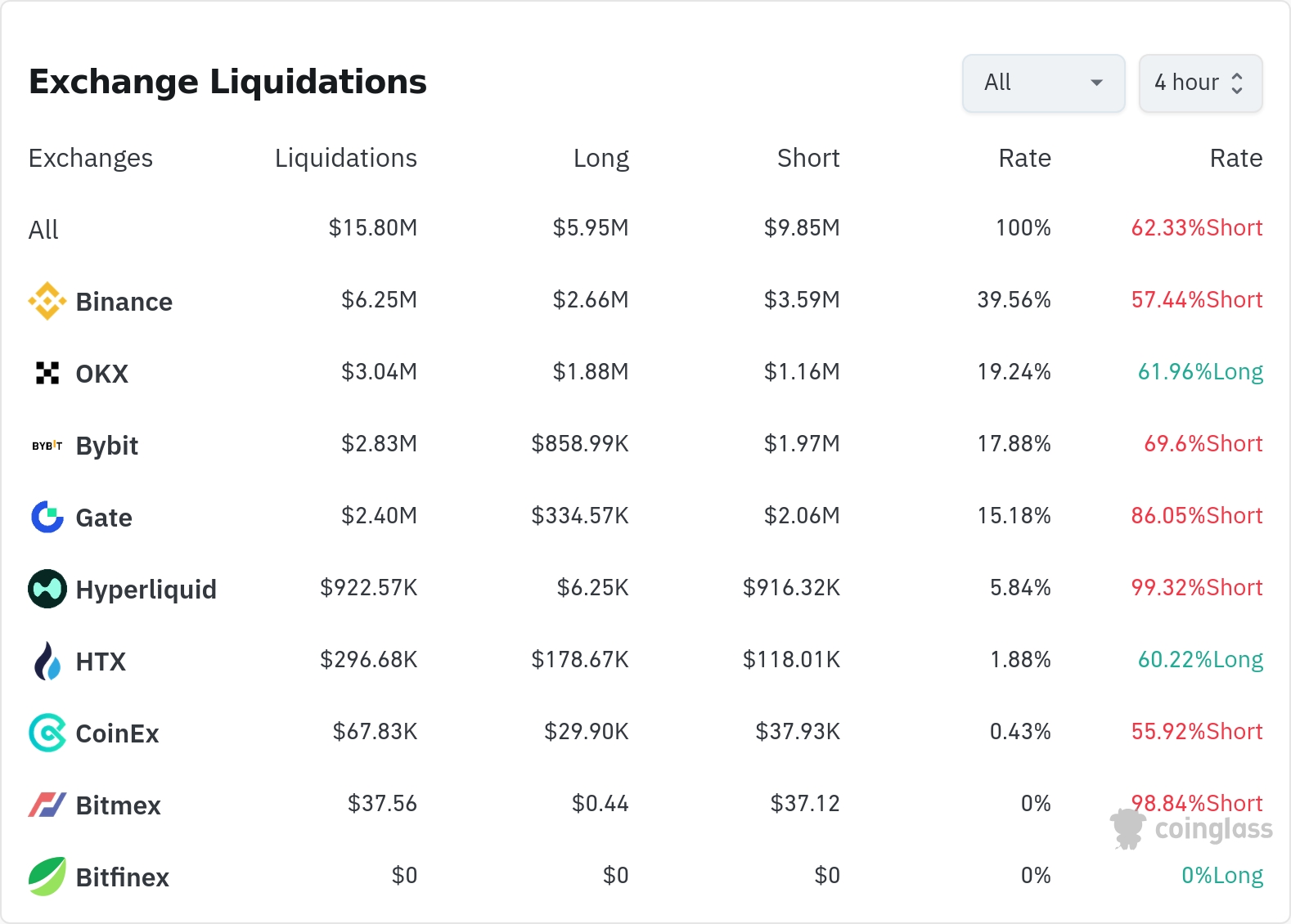Click the 4 hour selector up-down arrows
Image resolution: width=1291 pixels, height=924 pixels.
pyautogui.click(x=1237, y=83)
